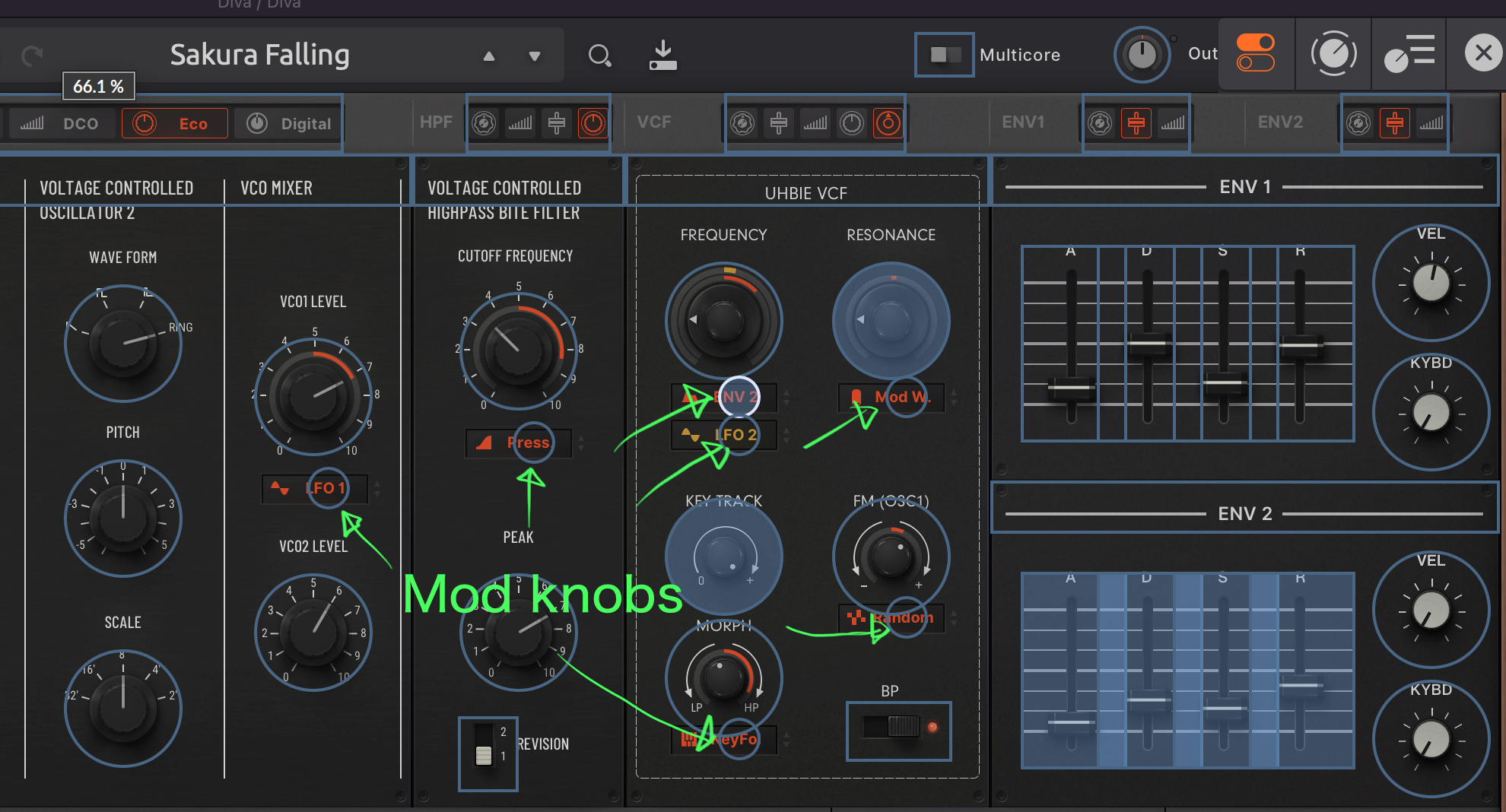Open the LFO 1 mixer mod source selector

point(315,488)
